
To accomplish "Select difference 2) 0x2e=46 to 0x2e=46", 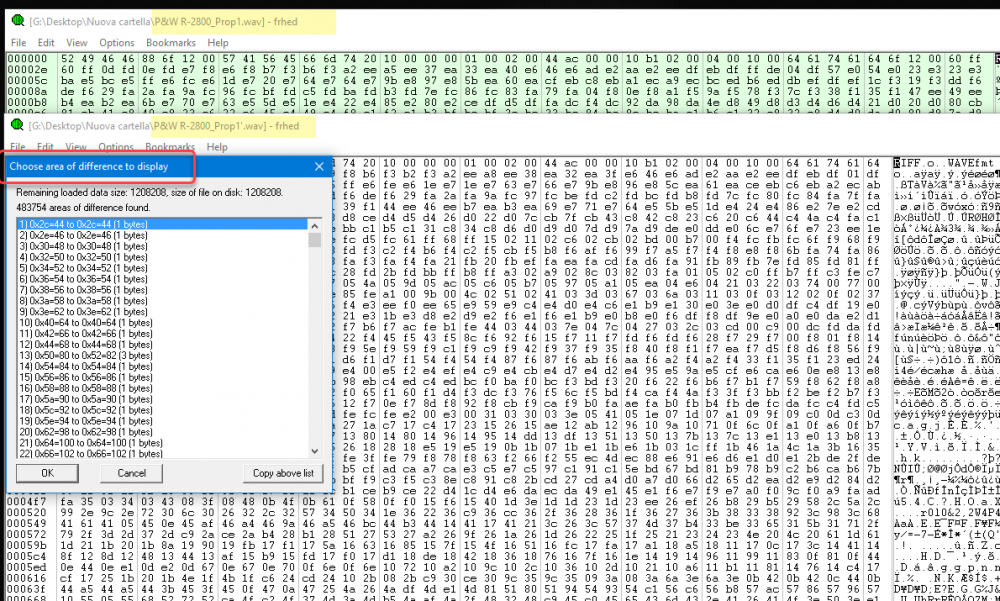I will point(163,235).
